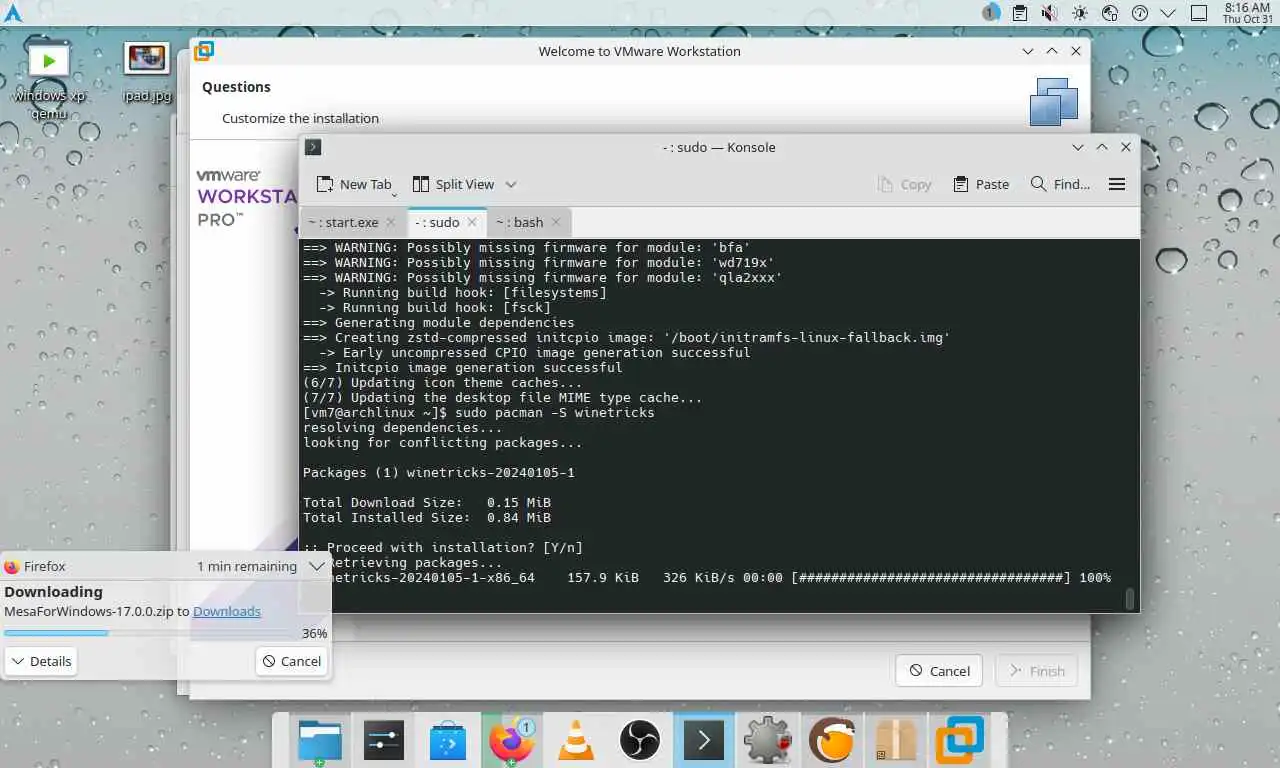Switch to the start.exe tab
Viewport: 1280px width, 768px height.
[343, 222]
